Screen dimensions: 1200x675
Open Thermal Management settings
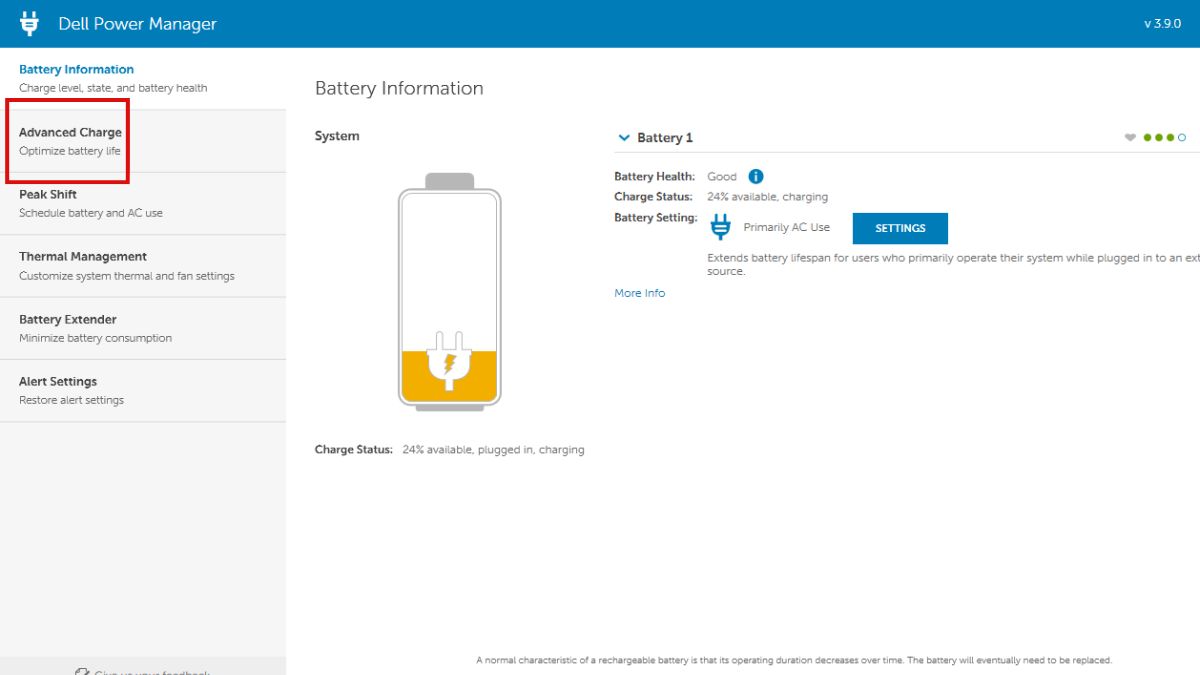pos(143,266)
